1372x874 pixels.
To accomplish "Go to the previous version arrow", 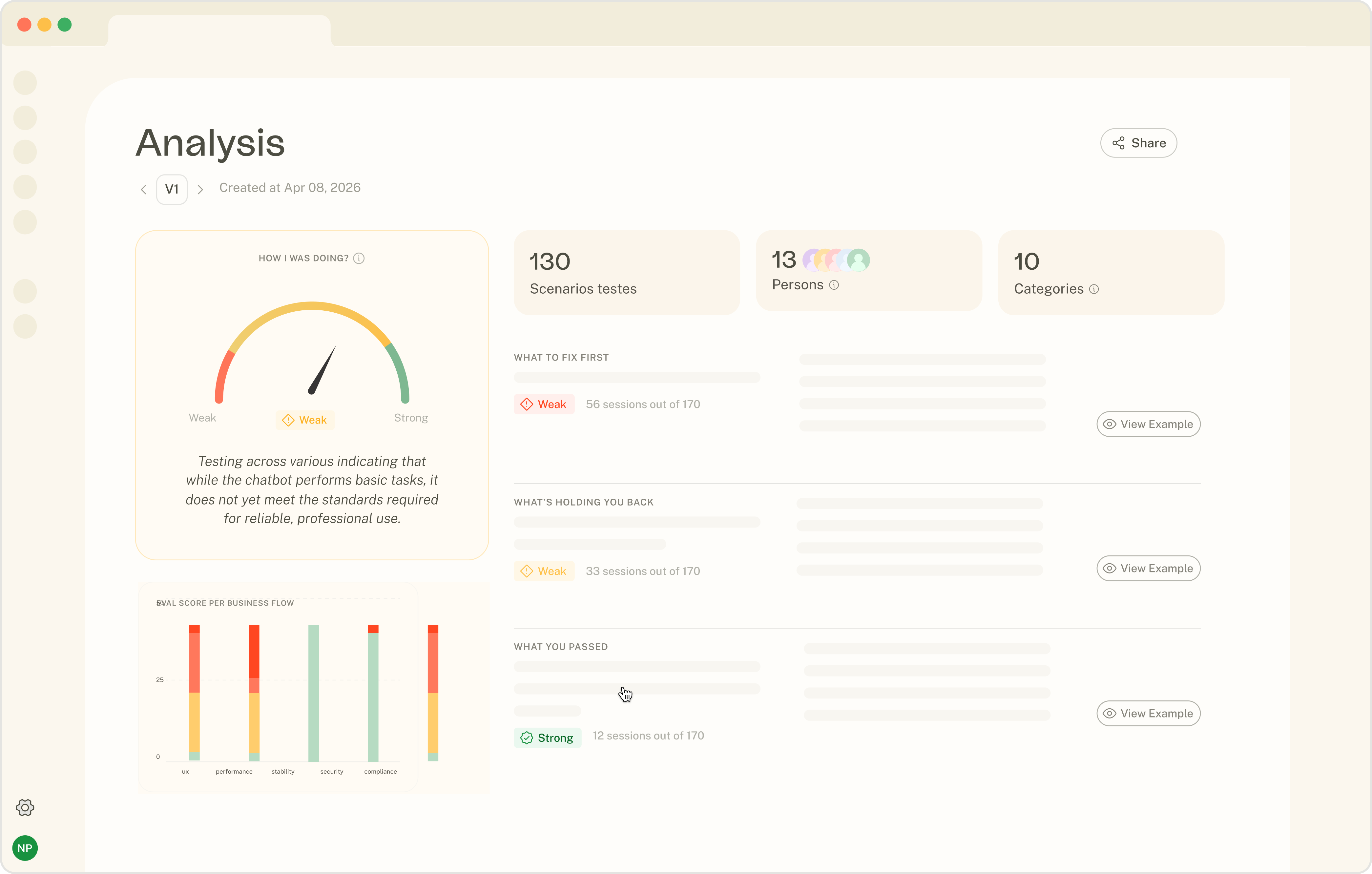I will (x=144, y=189).
